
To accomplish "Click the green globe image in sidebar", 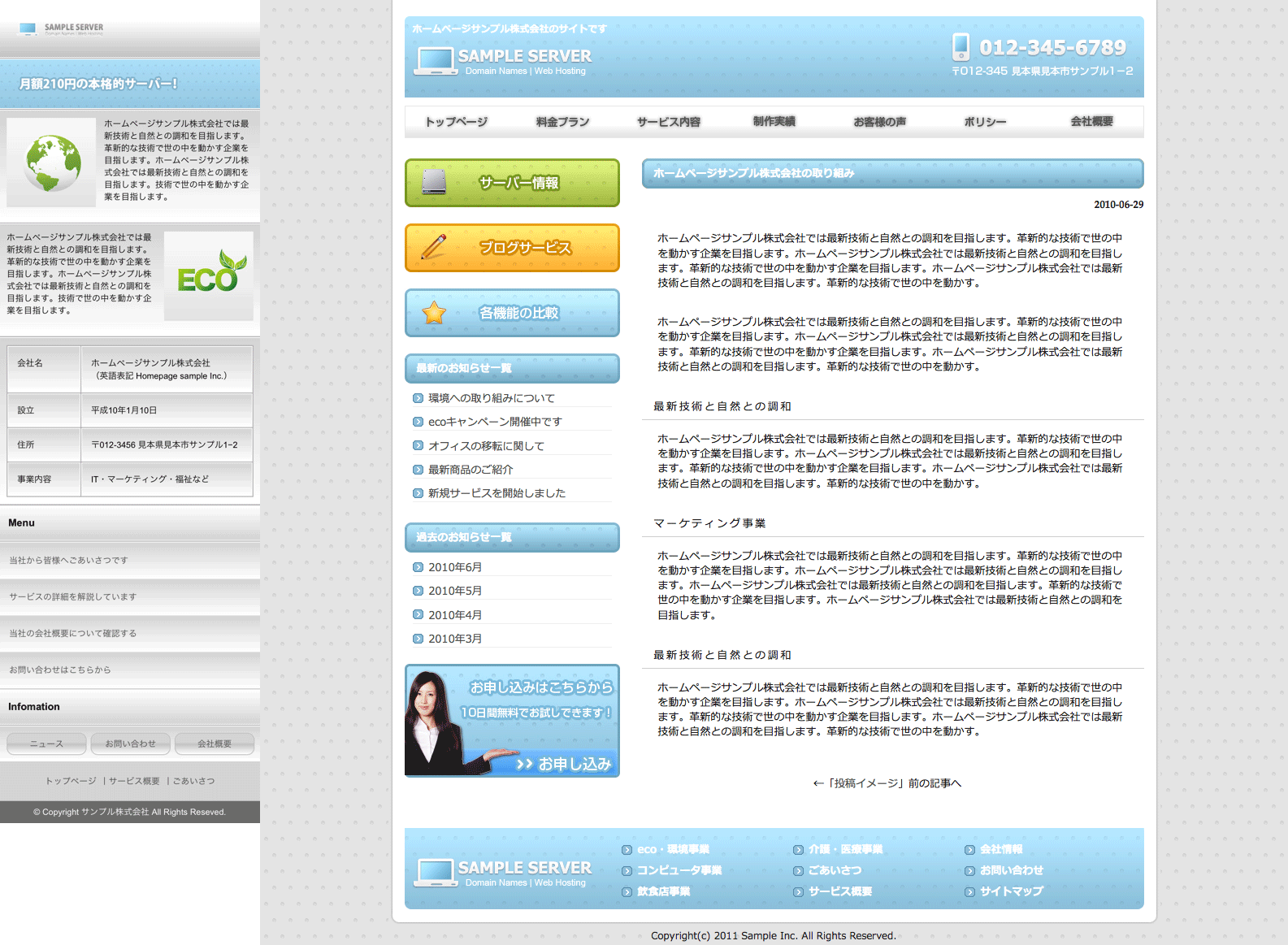I will coord(52,163).
